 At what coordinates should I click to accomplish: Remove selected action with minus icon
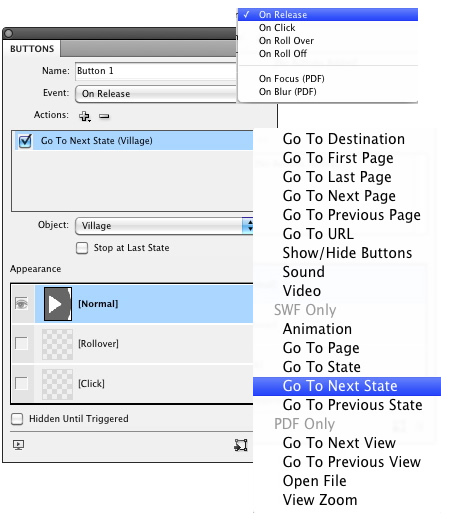[x=104, y=116]
